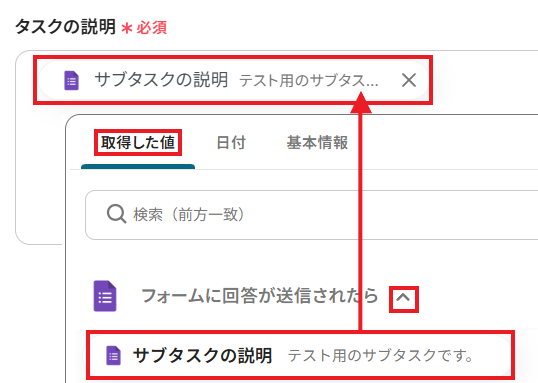Click the サブタスクの説明 chip label in the input

tap(161, 80)
